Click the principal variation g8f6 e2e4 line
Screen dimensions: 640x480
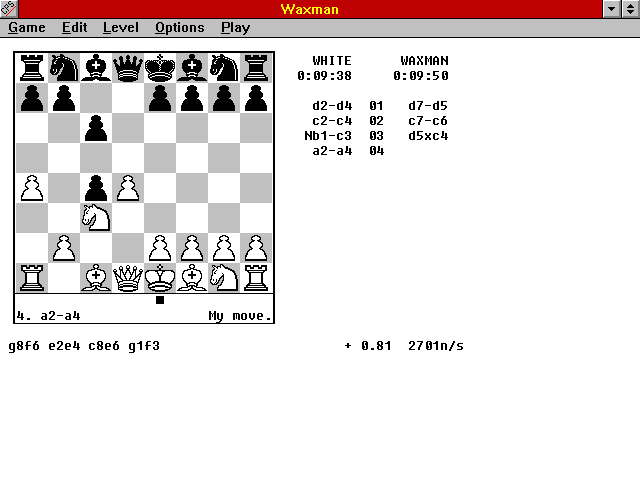pos(84,346)
